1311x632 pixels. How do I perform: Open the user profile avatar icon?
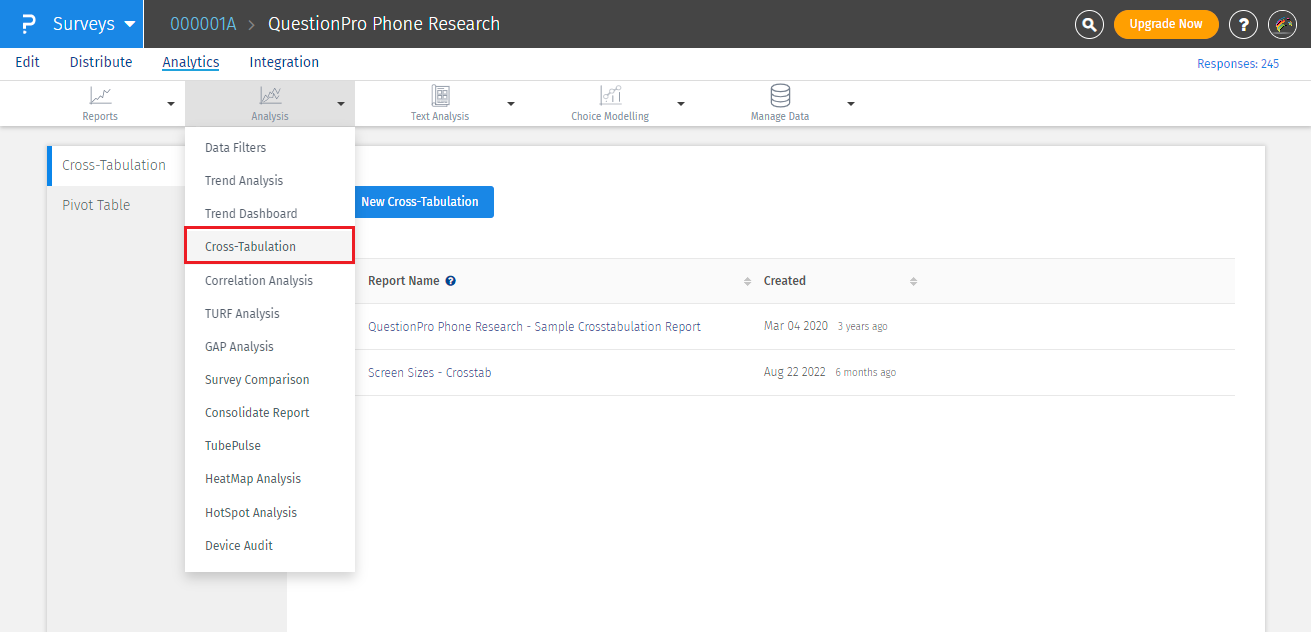pyautogui.click(x=1282, y=24)
